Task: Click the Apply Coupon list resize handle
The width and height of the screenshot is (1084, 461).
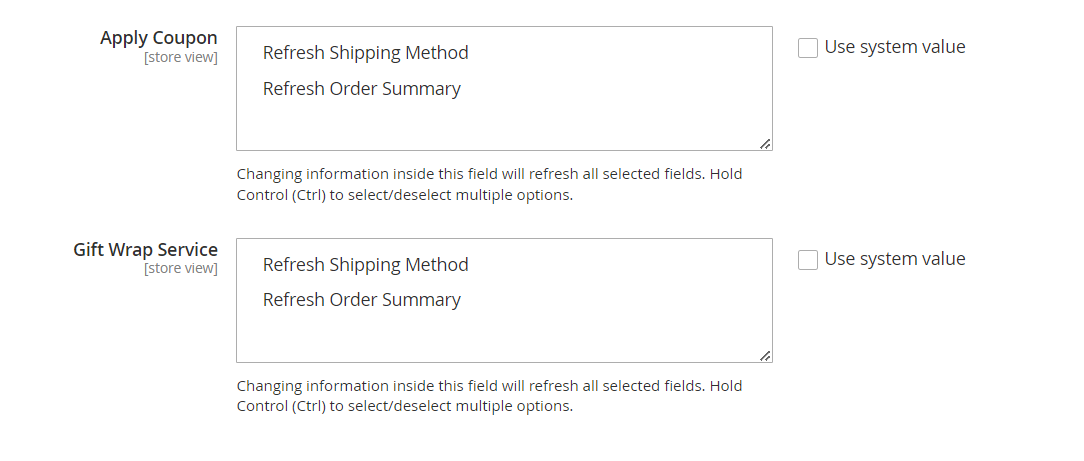Action: [x=765, y=144]
